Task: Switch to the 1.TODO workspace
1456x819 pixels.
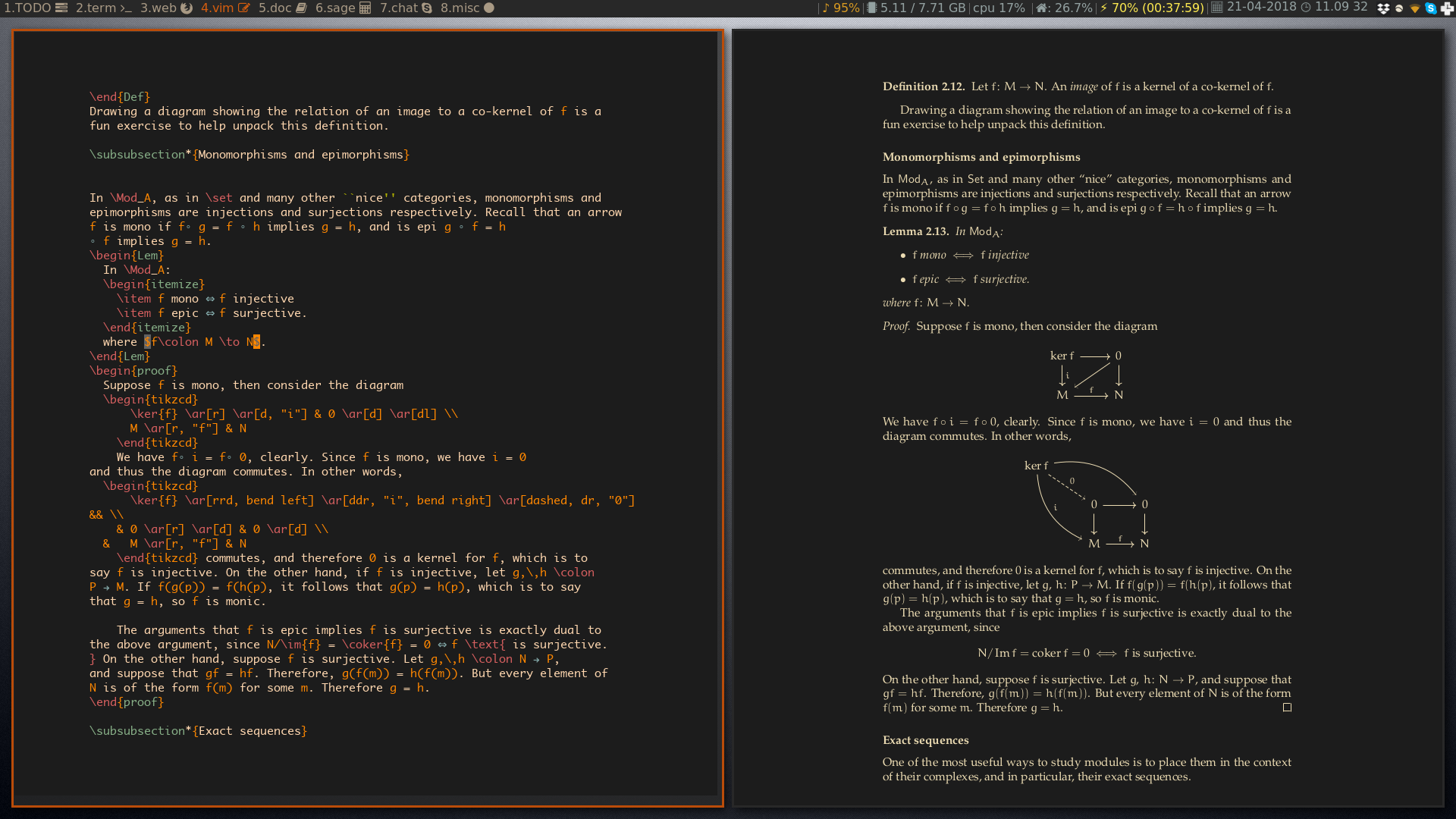Action: click(x=36, y=8)
